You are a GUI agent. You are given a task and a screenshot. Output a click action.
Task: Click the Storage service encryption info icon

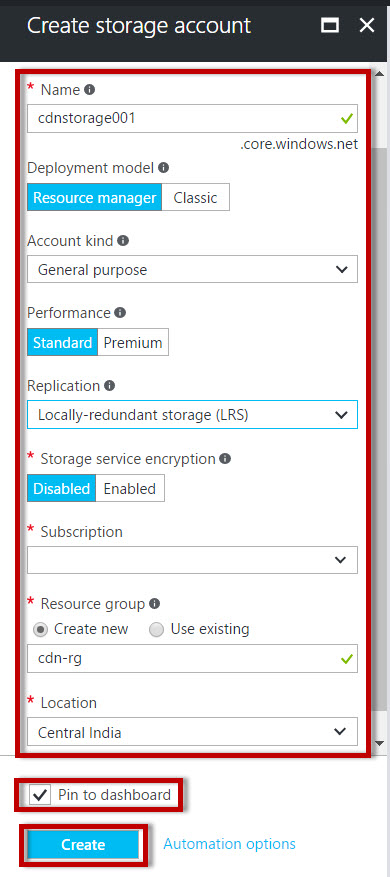(x=225, y=459)
